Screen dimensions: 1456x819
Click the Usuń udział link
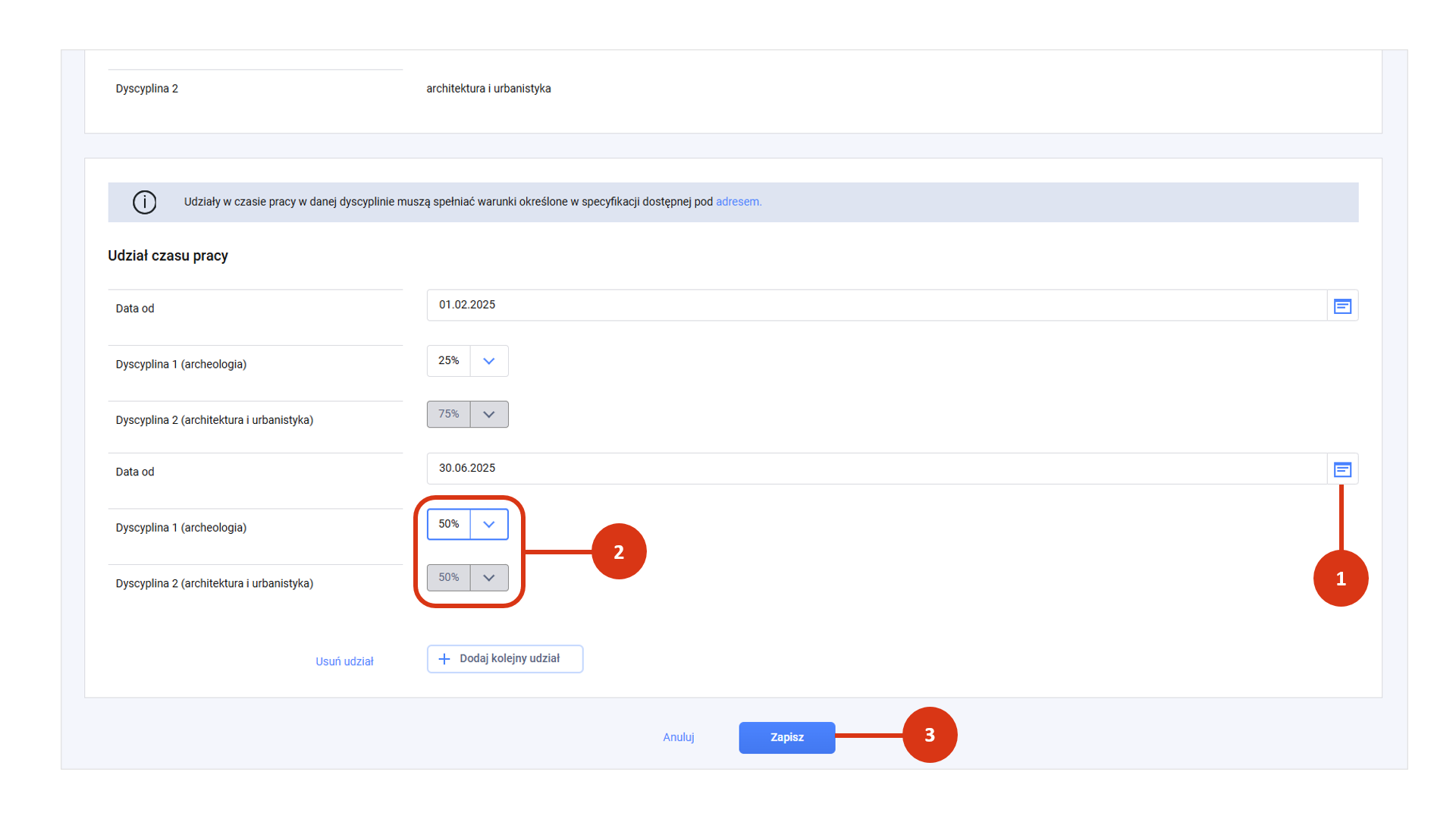click(x=344, y=661)
